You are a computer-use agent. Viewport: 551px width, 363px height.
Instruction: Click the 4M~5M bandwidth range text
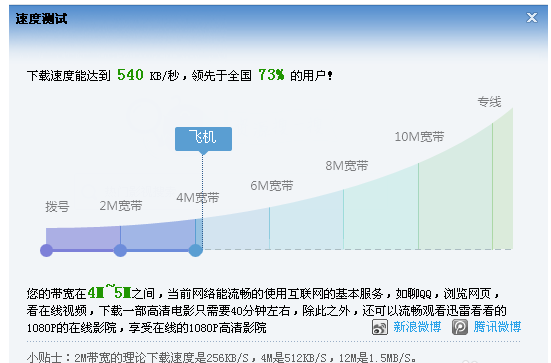point(109,292)
